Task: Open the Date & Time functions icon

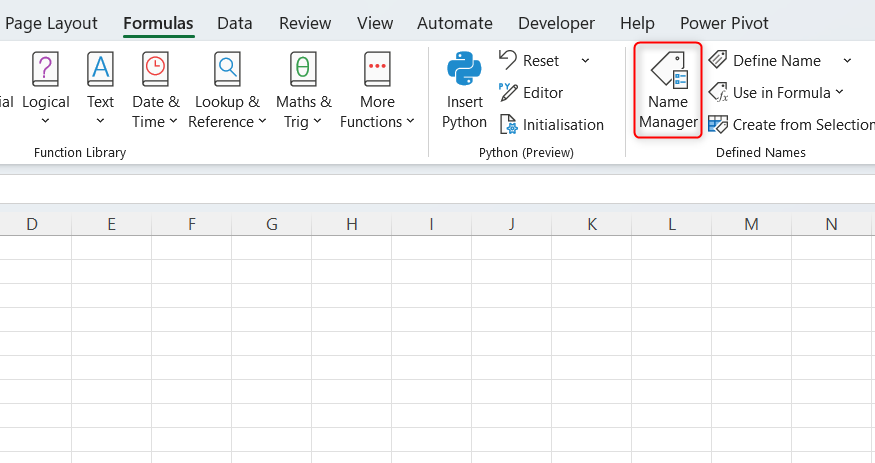Action: pos(155,69)
